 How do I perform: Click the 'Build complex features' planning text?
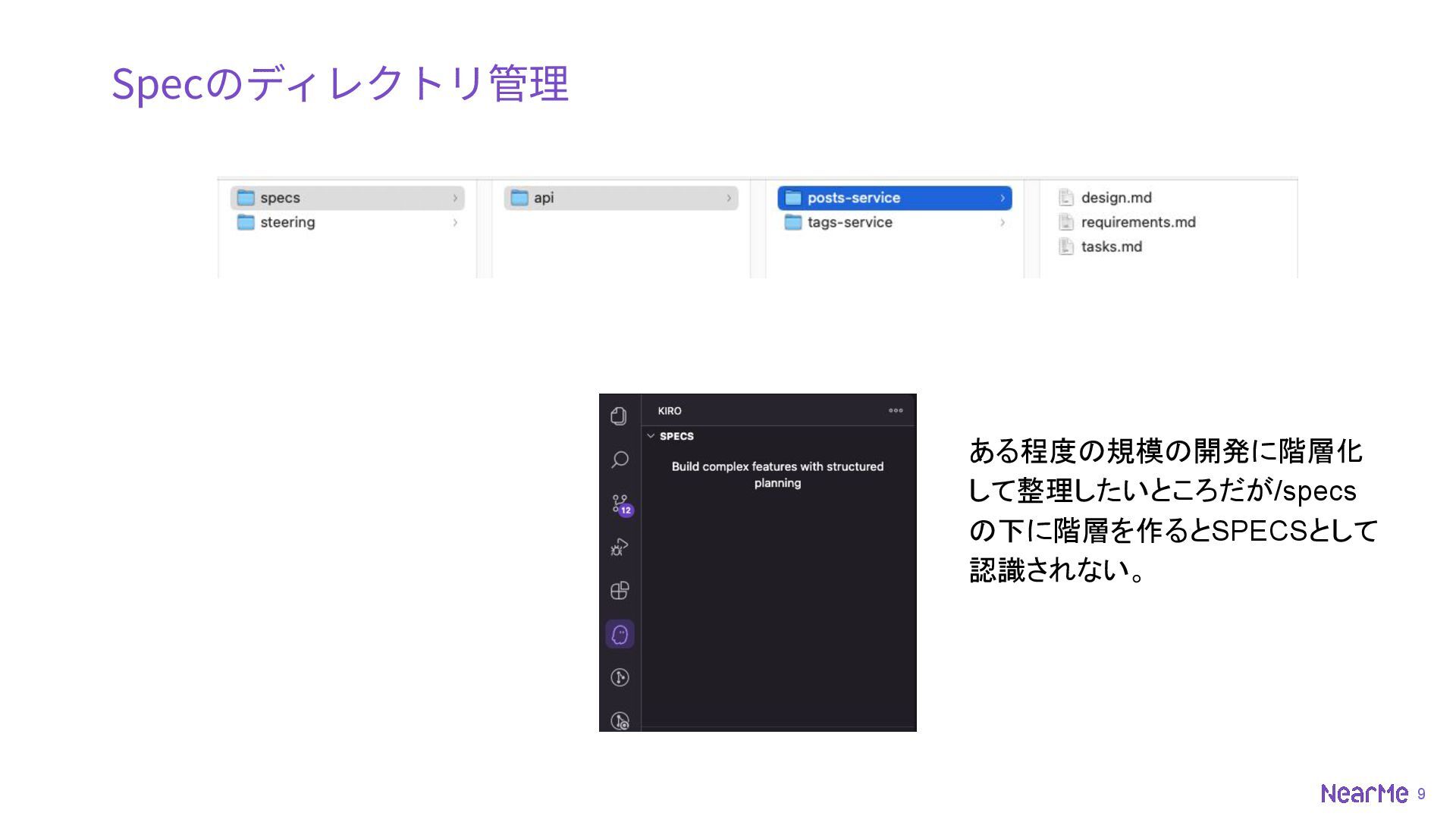pos(777,475)
